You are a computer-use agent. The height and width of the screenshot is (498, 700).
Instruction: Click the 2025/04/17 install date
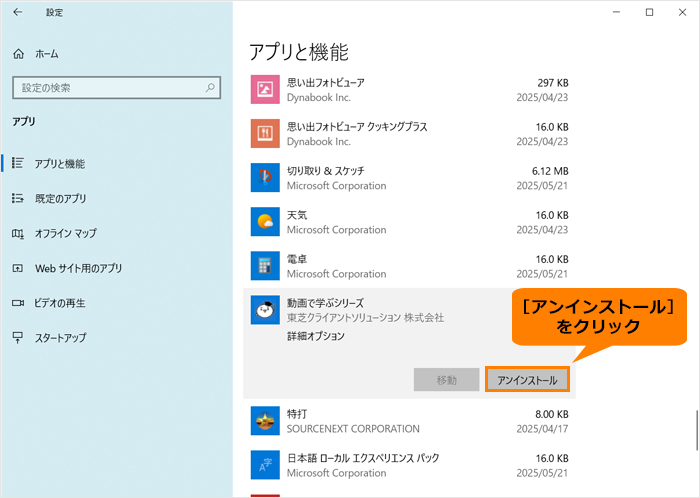(542, 429)
